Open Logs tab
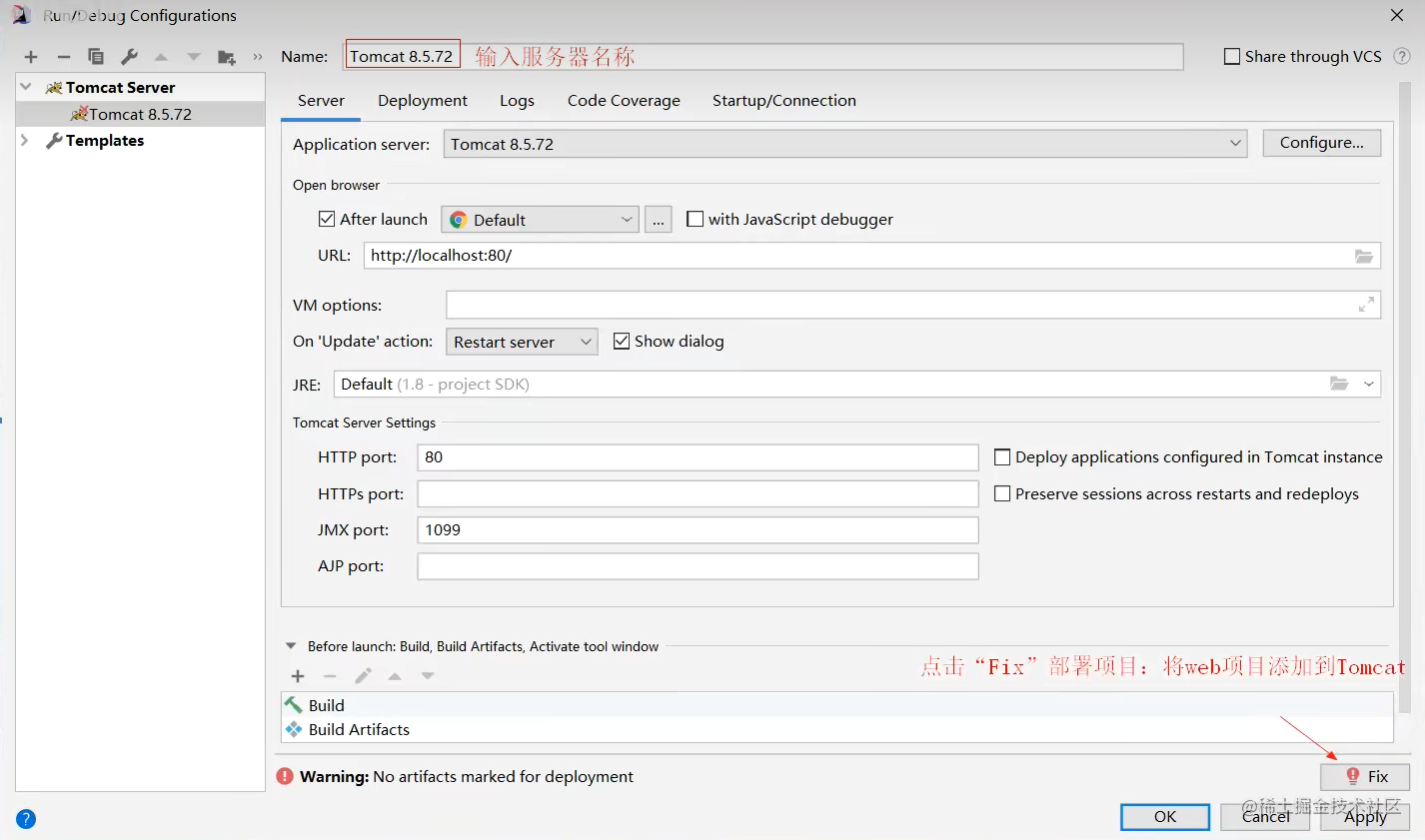 517,101
